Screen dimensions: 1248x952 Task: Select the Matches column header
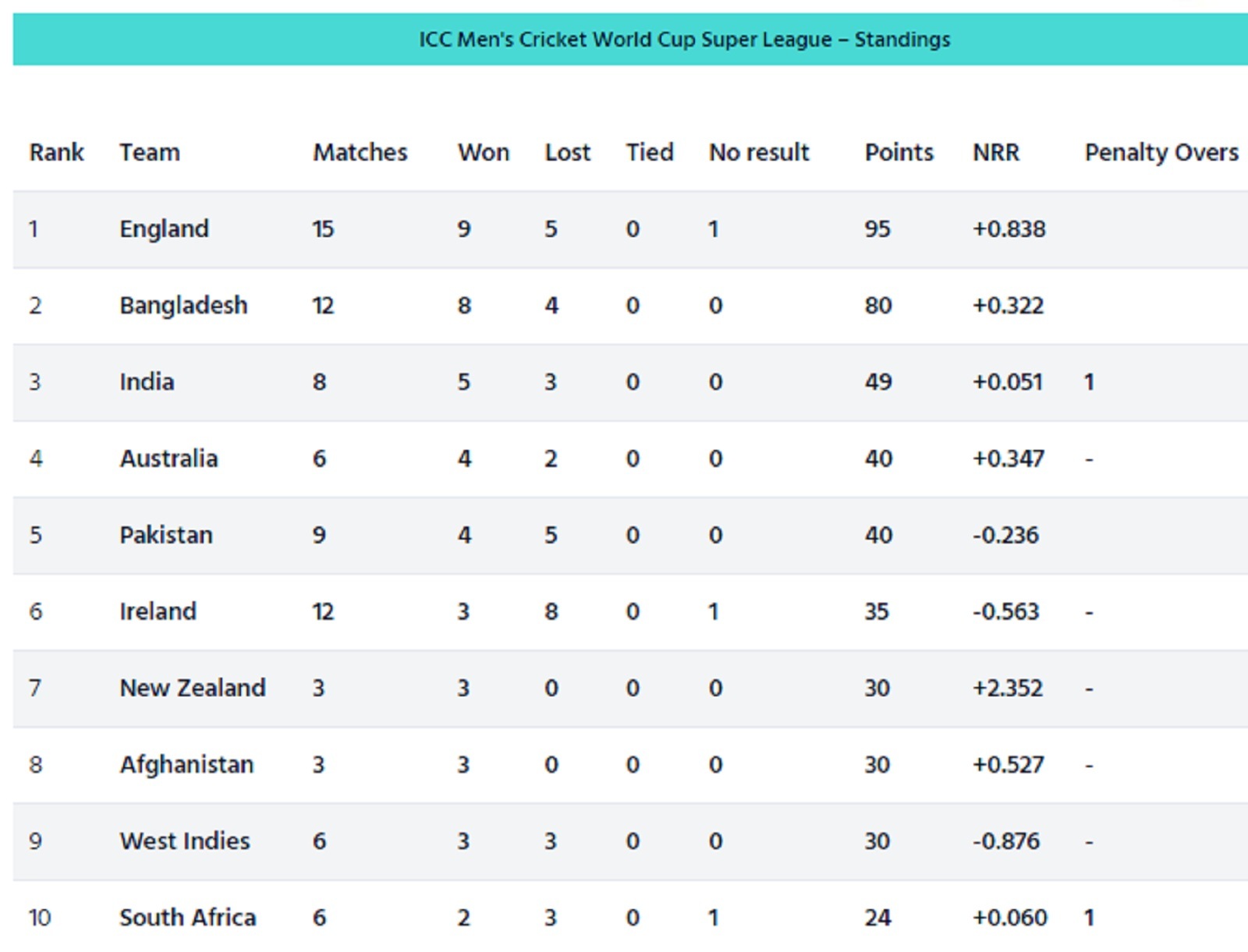tap(360, 152)
